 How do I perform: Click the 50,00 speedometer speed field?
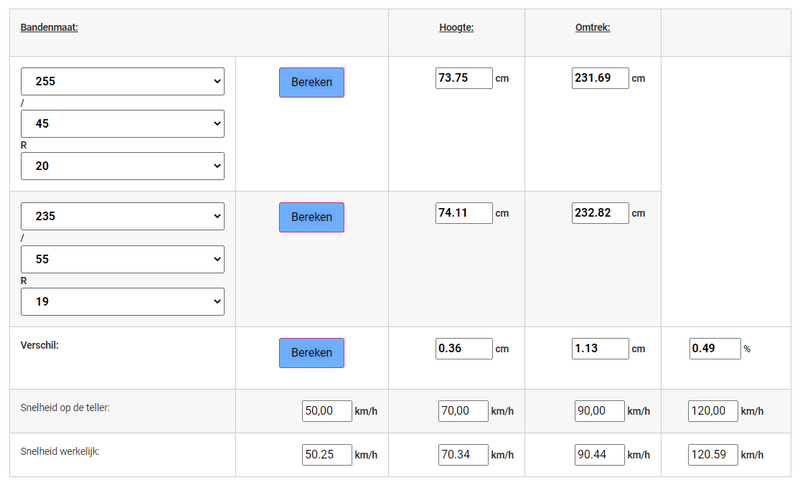pyautogui.click(x=327, y=411)
